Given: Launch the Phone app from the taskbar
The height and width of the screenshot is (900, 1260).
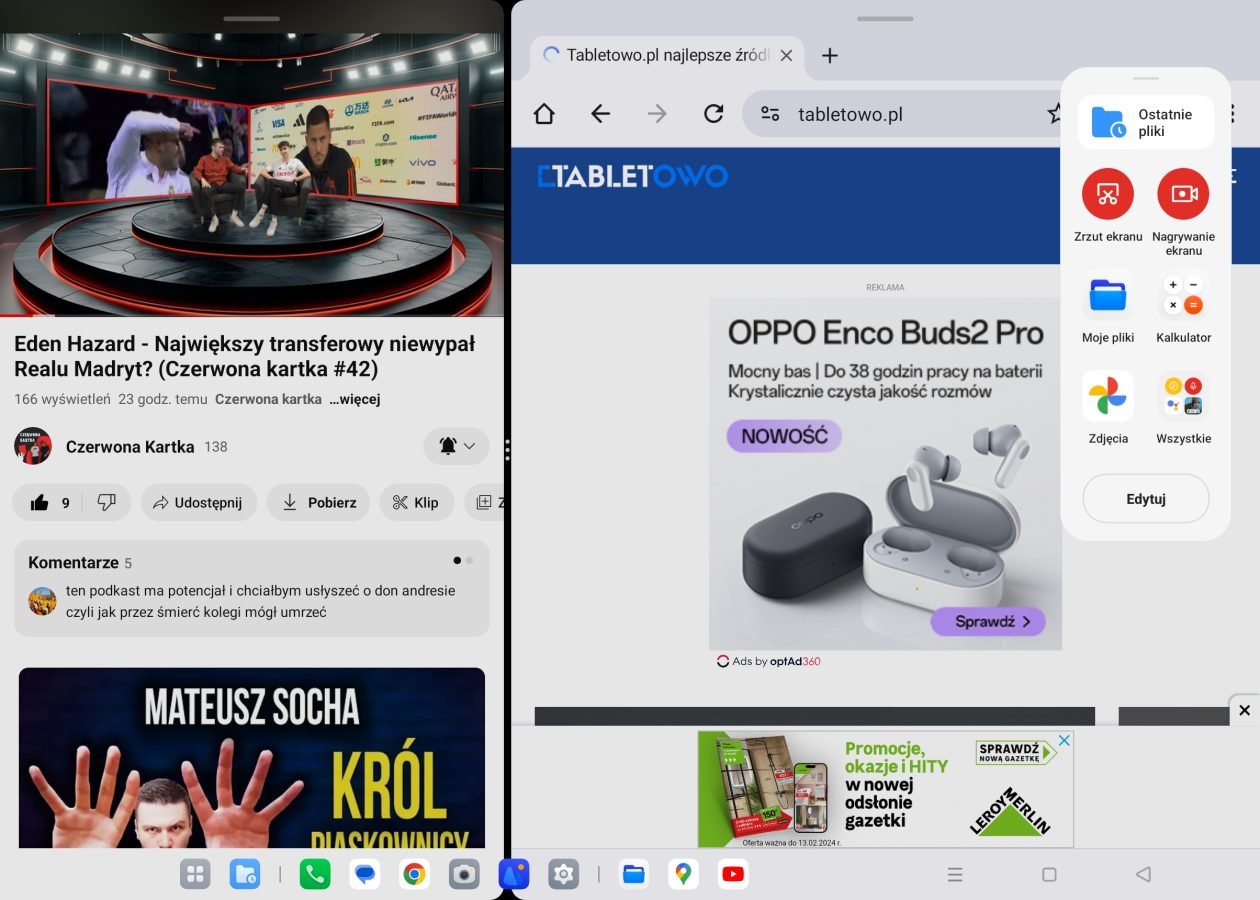Looking at the screenshot, I should 314,875.
